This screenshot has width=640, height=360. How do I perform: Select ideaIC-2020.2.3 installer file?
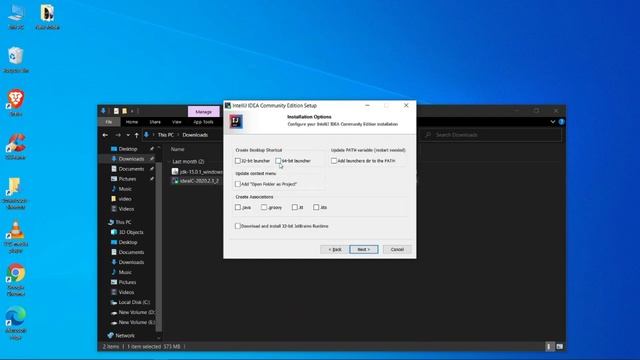coord(196,181)
